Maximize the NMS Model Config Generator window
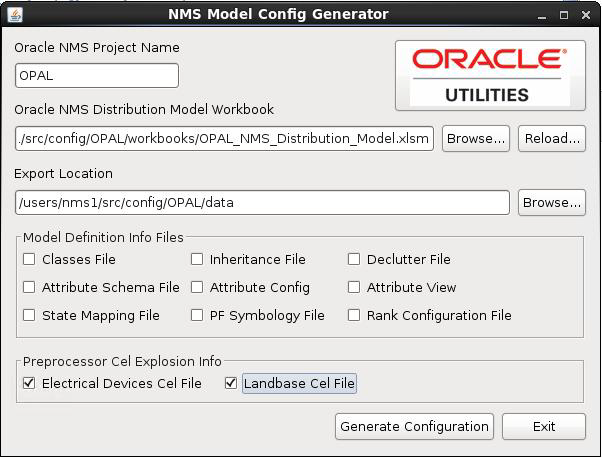602x458 pixels. [x=564, y=15]
